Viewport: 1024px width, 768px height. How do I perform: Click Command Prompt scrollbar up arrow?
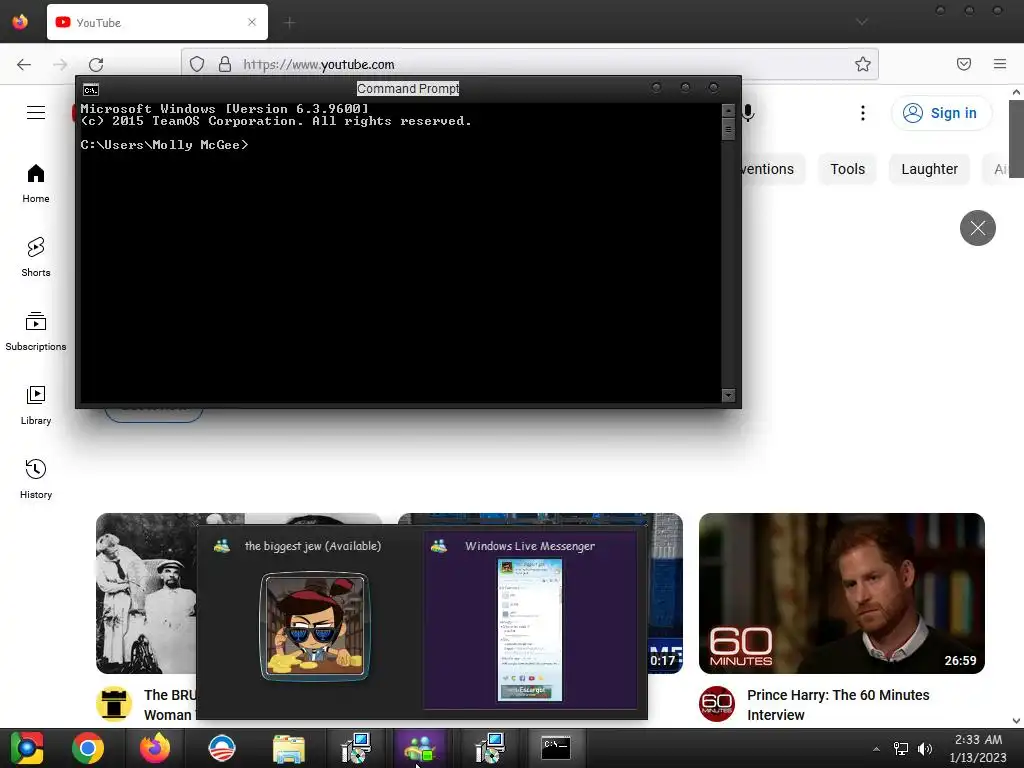tap(728, 110)
